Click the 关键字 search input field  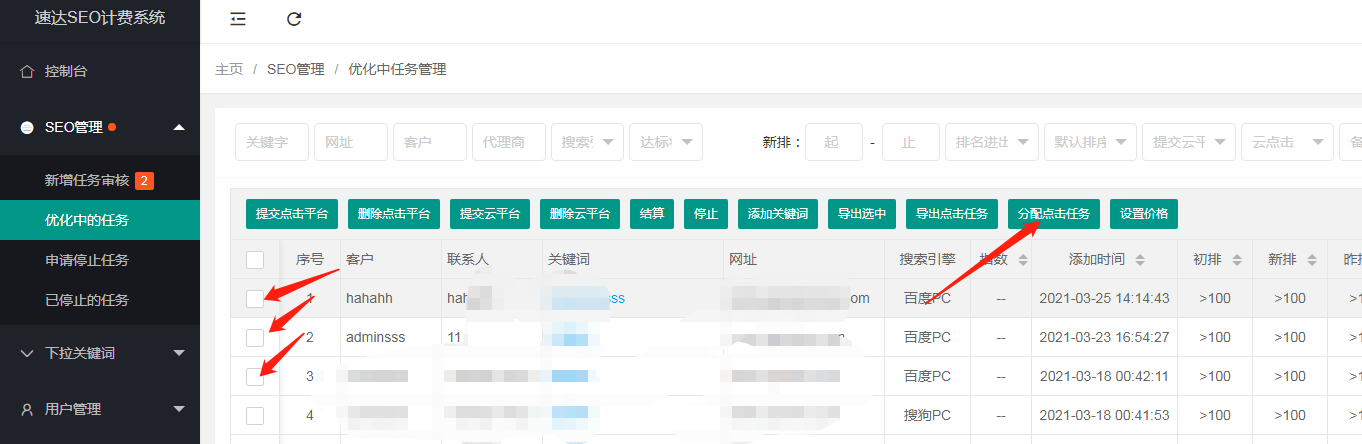(271, 142)
